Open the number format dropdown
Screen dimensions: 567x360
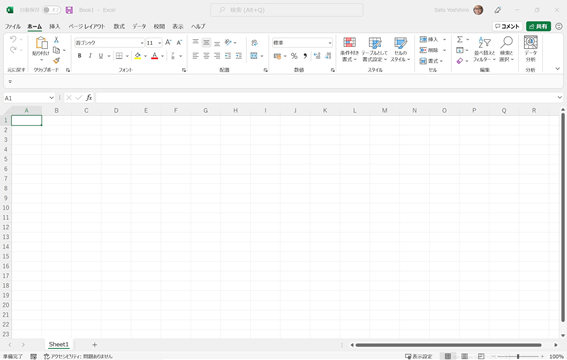click(330, 43)
